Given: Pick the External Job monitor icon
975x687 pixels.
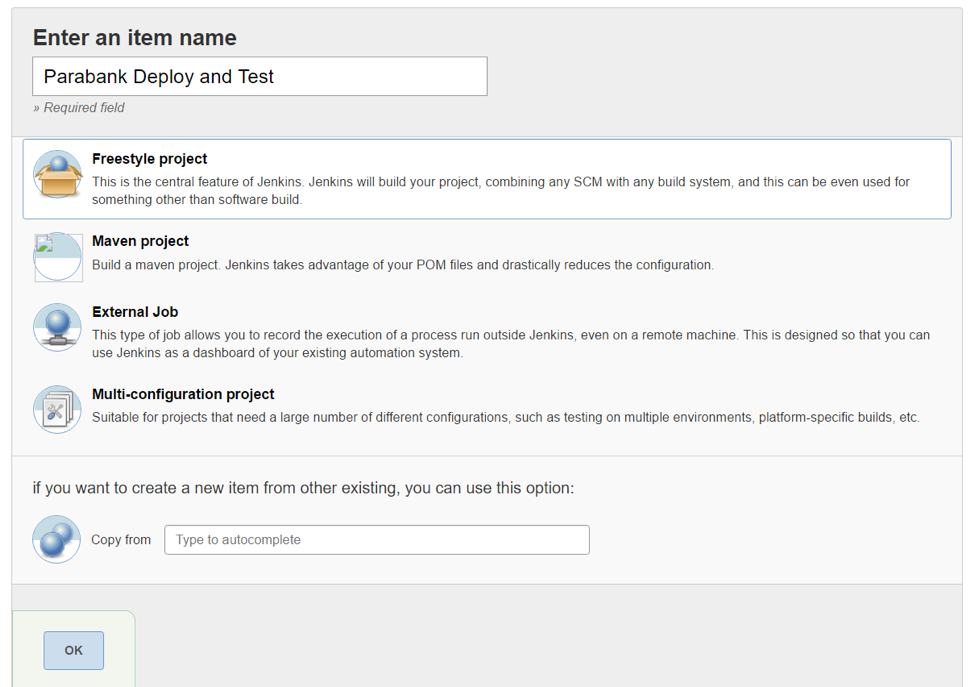Looking at the screenshot, I should coord(57,327).
